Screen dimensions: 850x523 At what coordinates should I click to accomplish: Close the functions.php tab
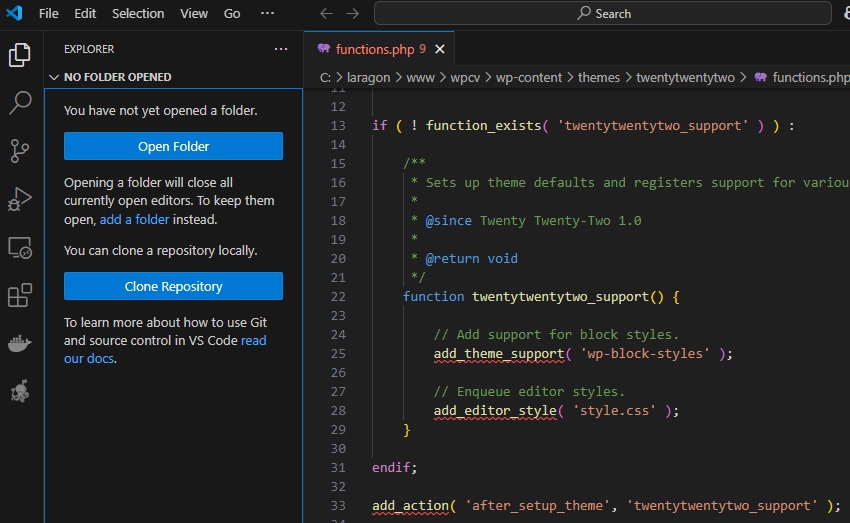(440, 49)
